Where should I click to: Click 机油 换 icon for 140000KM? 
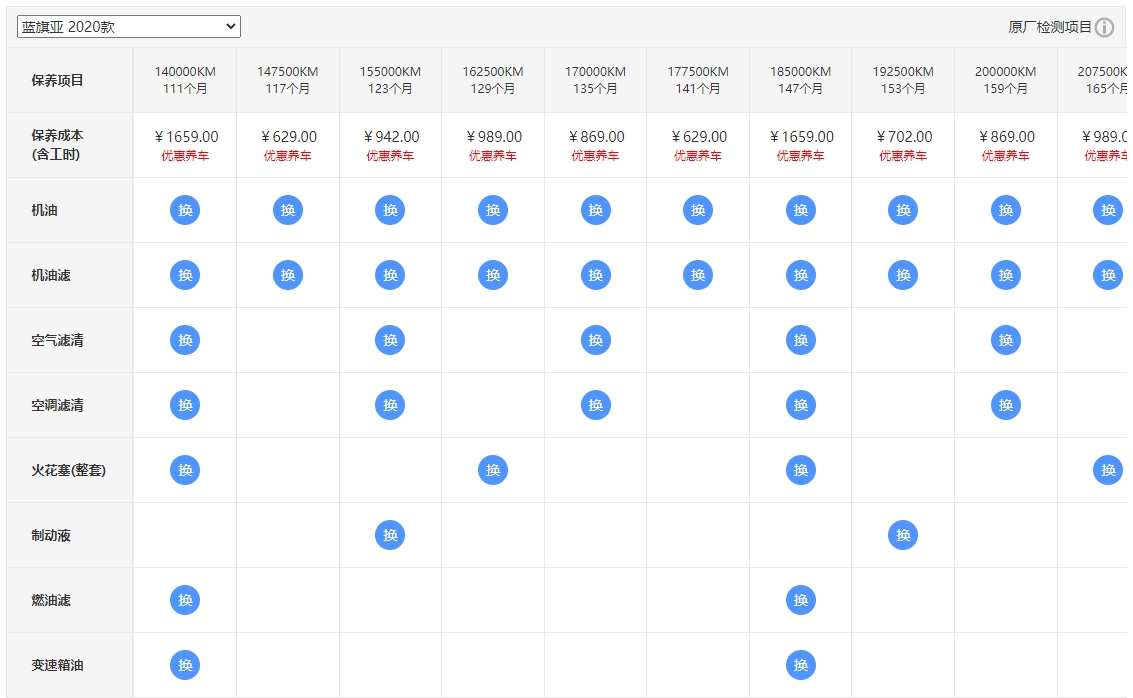[185, 210]
